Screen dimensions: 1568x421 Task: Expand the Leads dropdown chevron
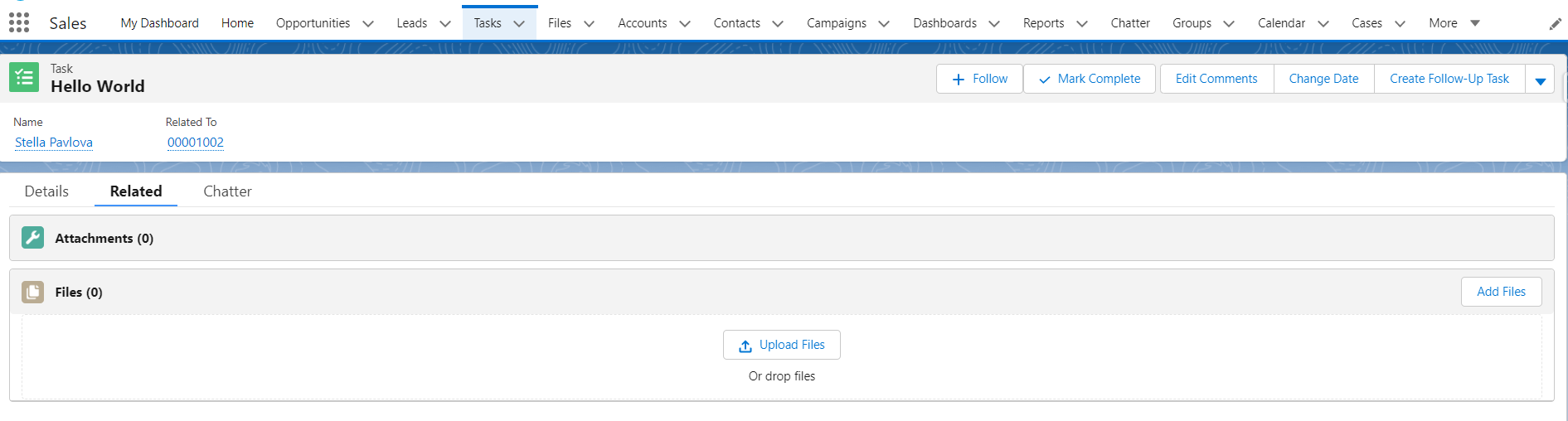tap(445, 24)
